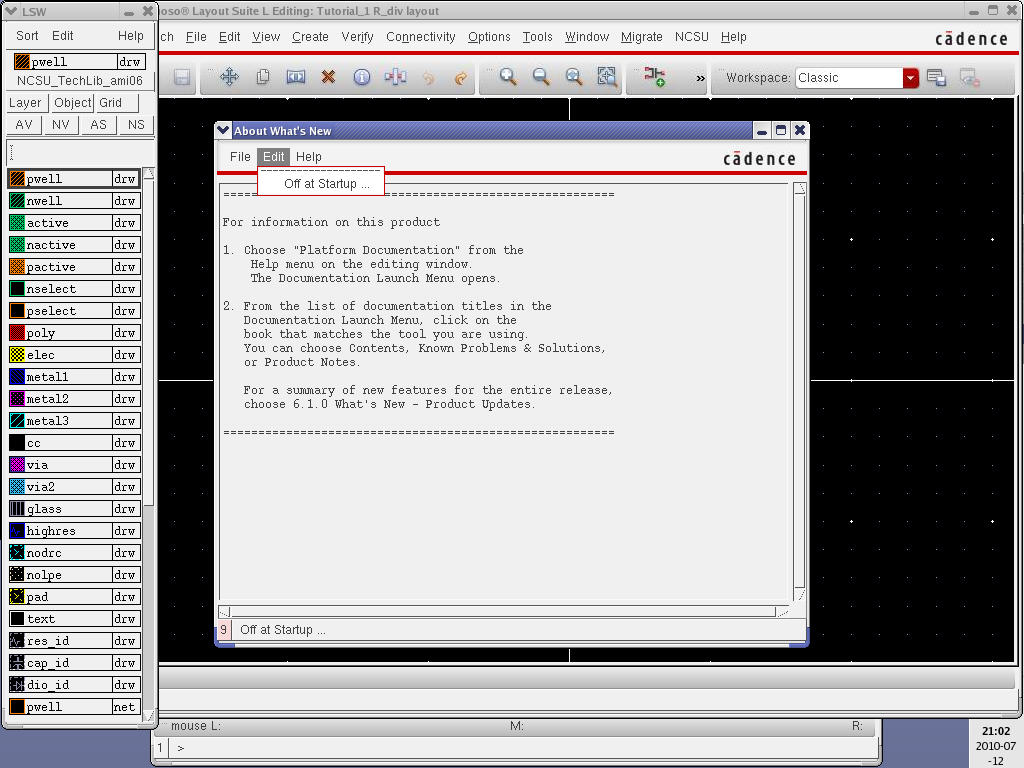Click the Copy tool icon in toolbar

tap(263, 77)
